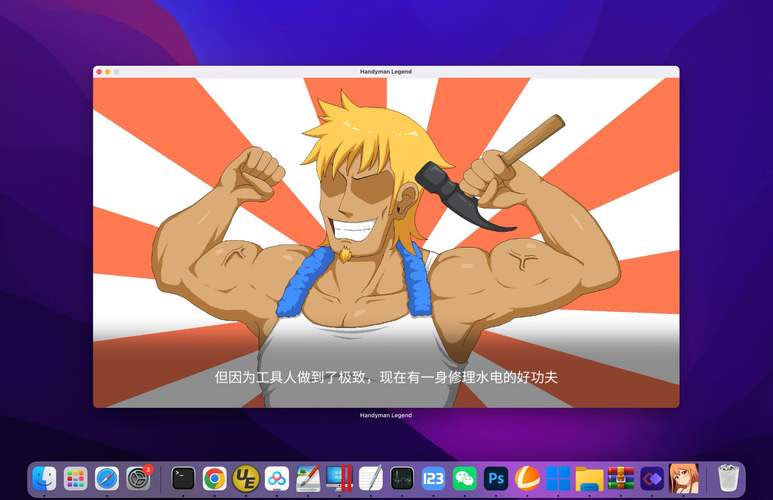Open System Preferences with notification badge
The image size is (773, 500).
coord(139,478)
